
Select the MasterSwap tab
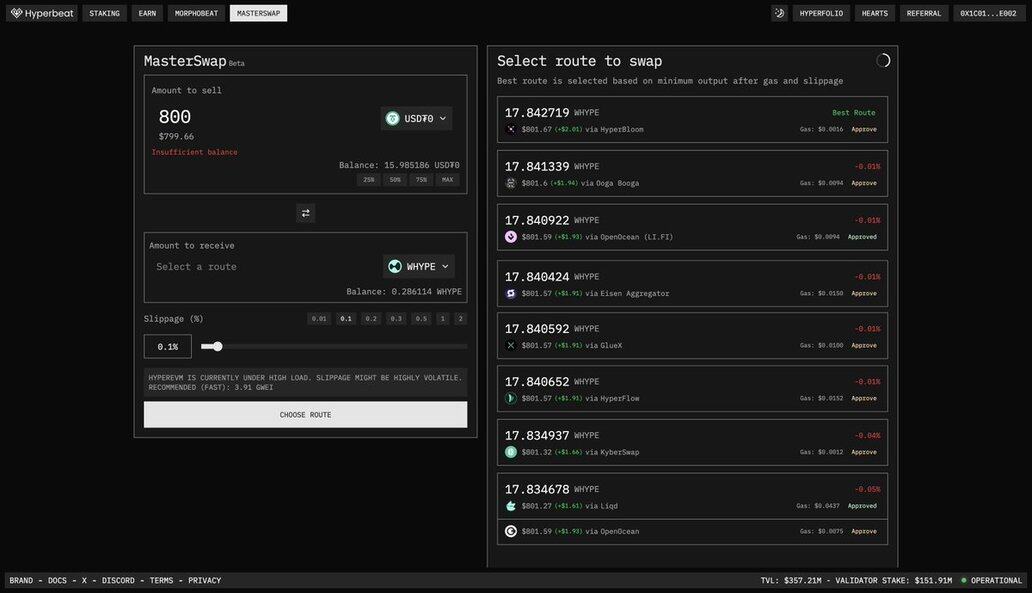tap(259, 13)
